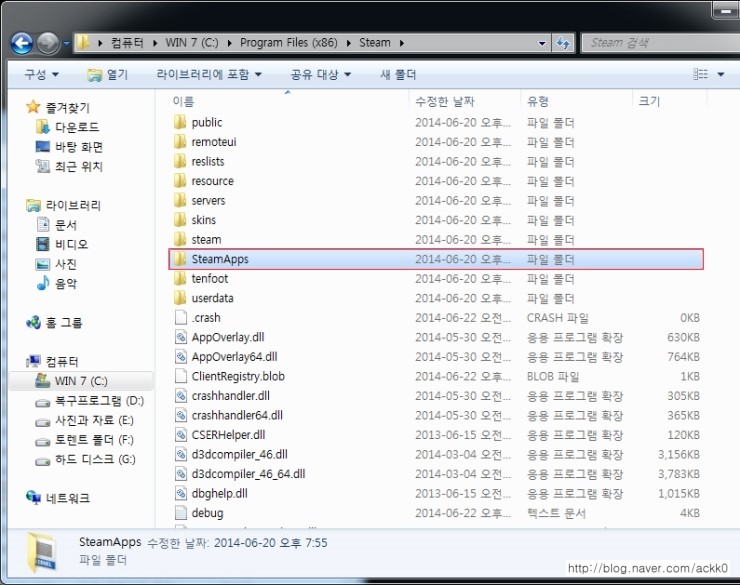Open 다운로드 in favorites
This screenshot has height=585, width=740.
pos(68,127)
